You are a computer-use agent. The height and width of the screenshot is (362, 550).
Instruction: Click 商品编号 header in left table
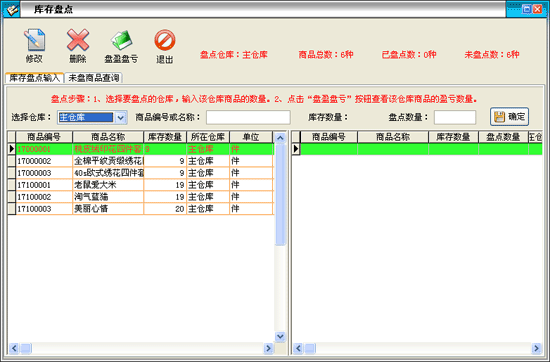pyautogui.click(x=44, y=137)
